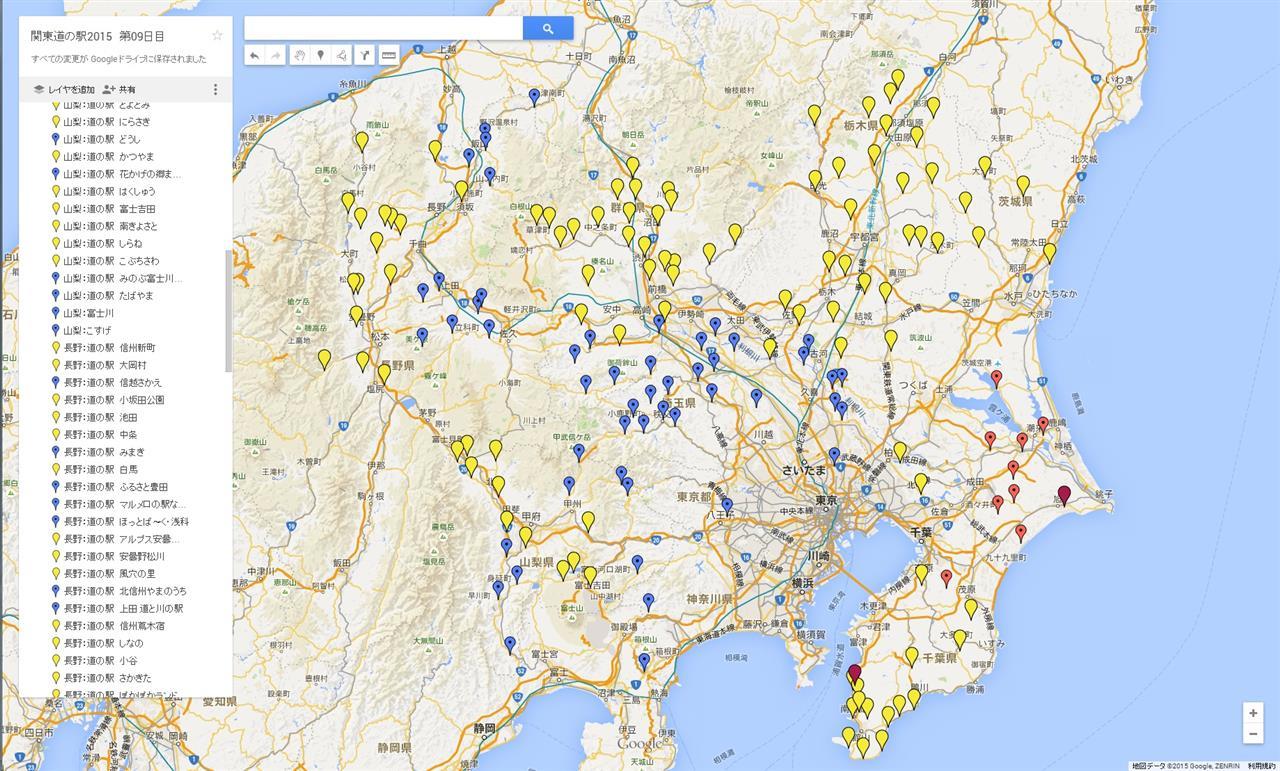Viewport: 1280px width, 771px height.
Task: Select list item 道の駅 はくしゅう
Action: coord(110,191)
